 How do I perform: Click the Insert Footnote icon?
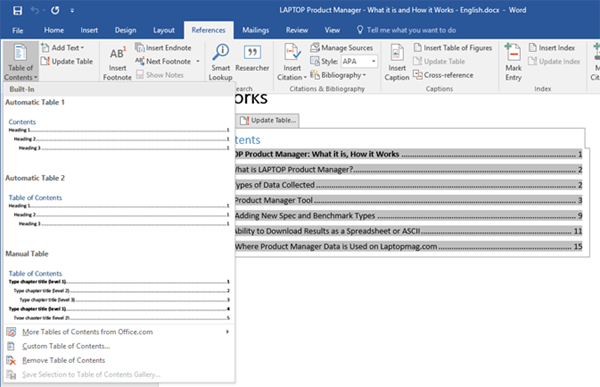tap(117, 53)
